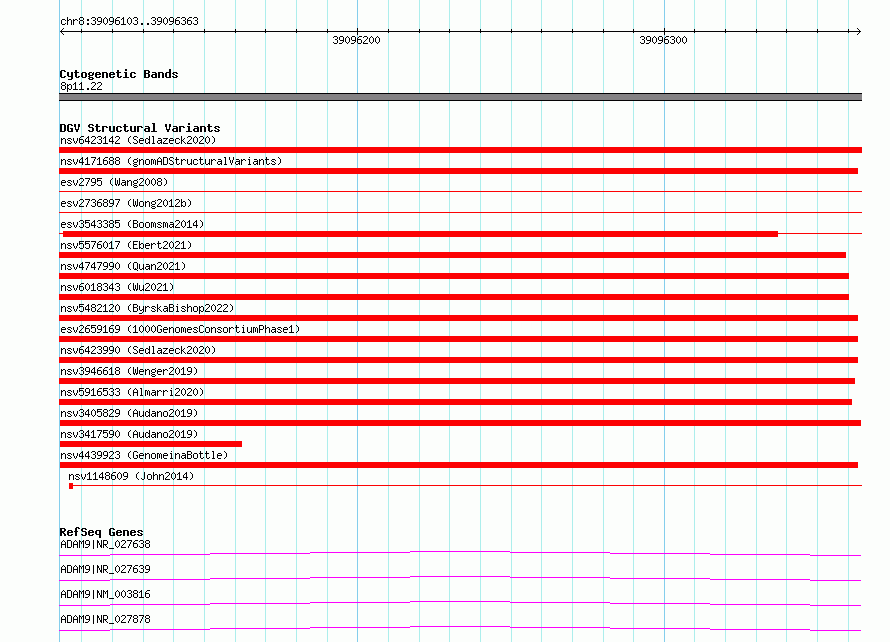Select the 8p11.22 band label

[81, 86]
